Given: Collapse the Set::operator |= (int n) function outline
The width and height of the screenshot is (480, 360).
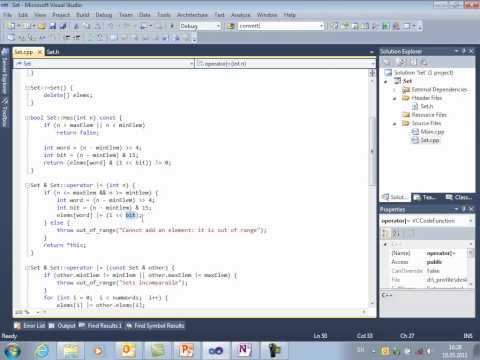Looking at the screenshot, I should 27,185.
